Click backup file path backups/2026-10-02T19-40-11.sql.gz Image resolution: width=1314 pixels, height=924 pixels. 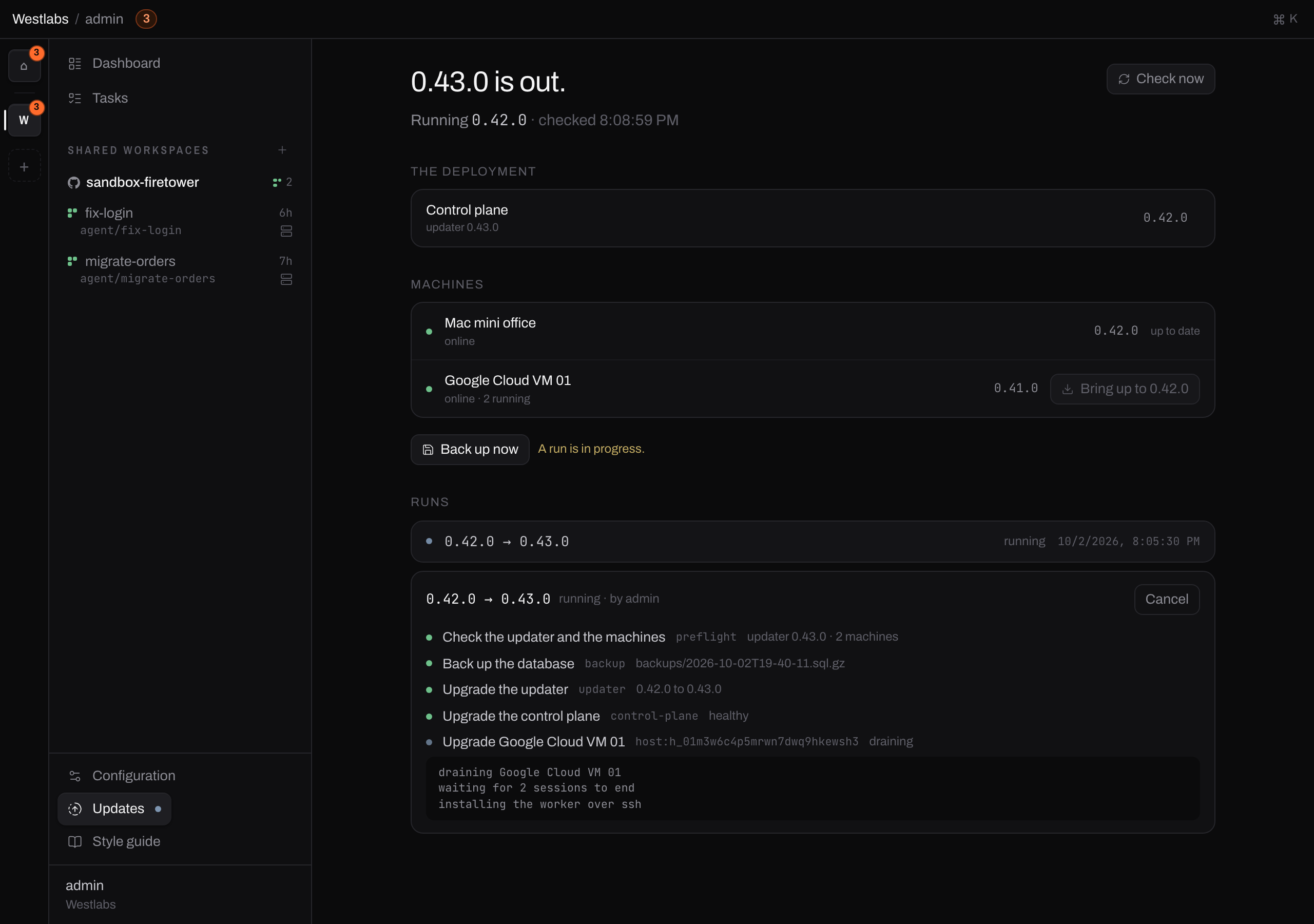point(740,663)
